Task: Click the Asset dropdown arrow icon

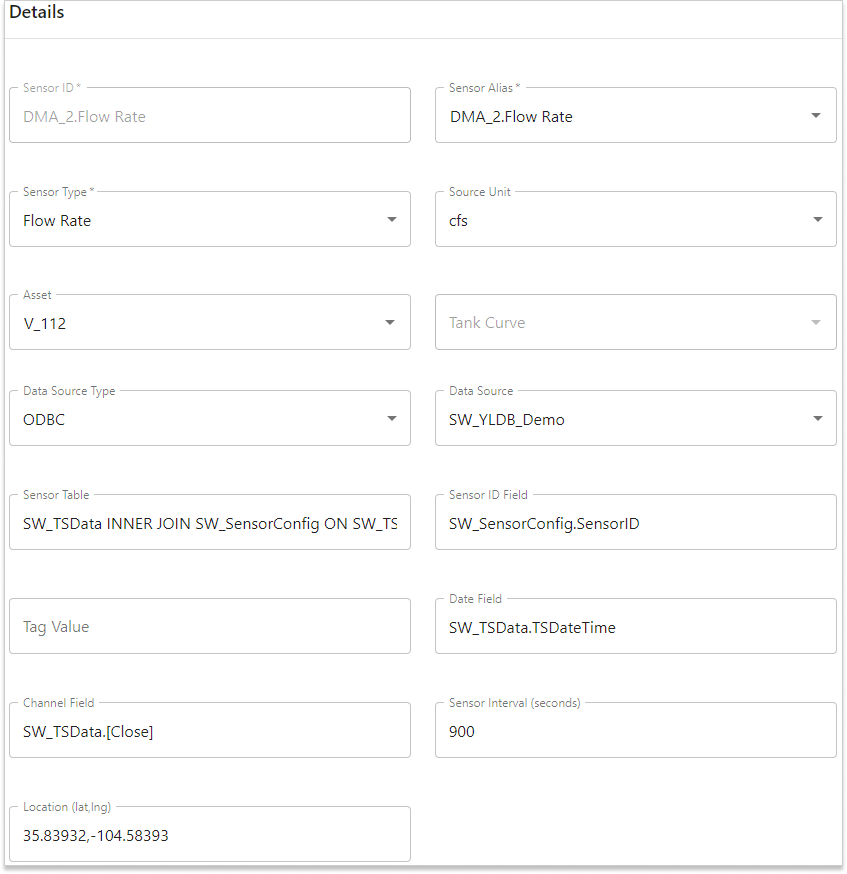Action: pos(390,323)
